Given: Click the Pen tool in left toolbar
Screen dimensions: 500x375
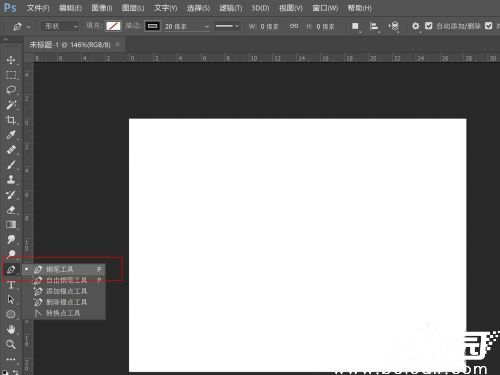Looking at the screenshot, I should pyautogui.click(x=11, y=269).
